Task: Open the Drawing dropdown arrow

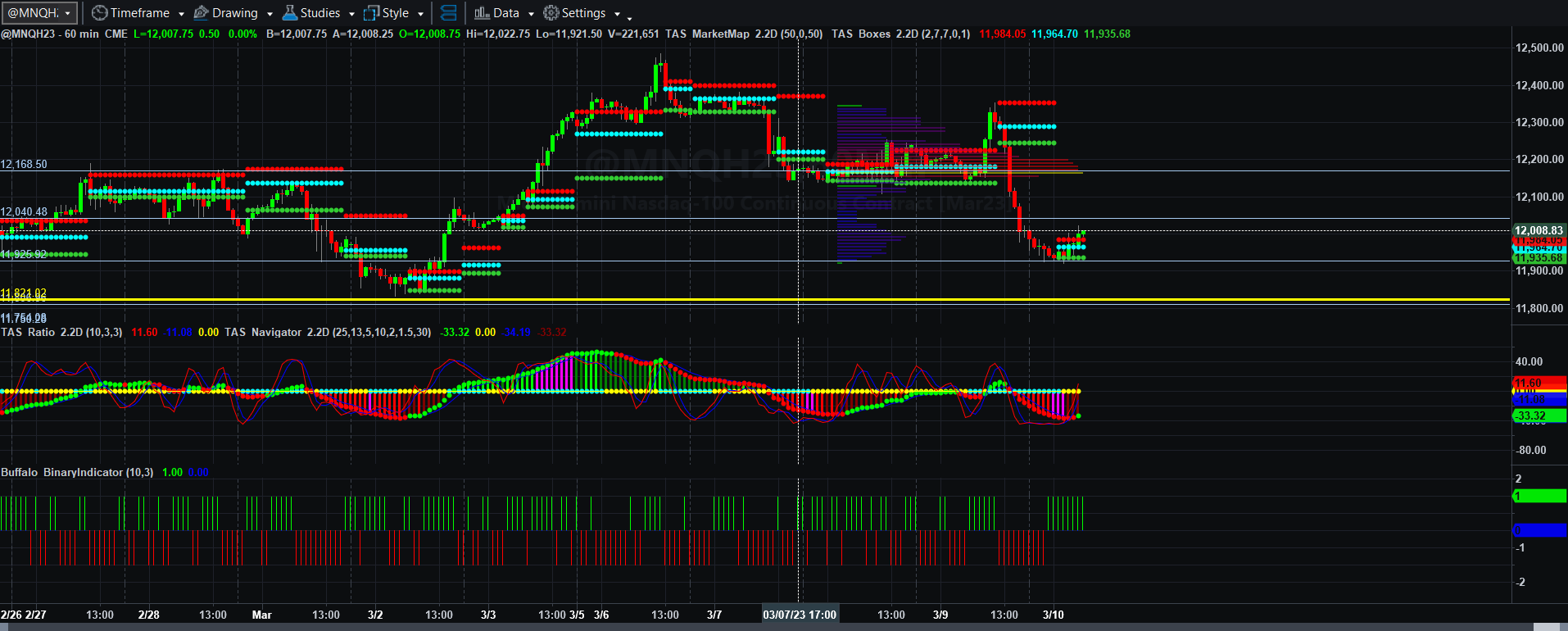Action: coord(270,14)
